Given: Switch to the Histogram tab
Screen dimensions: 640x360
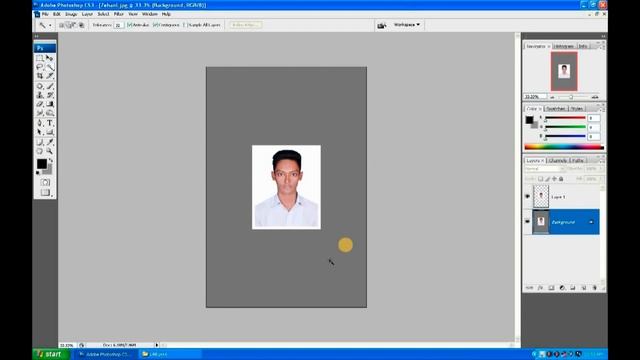Looking at the screenshot, I should coord(564,46).
